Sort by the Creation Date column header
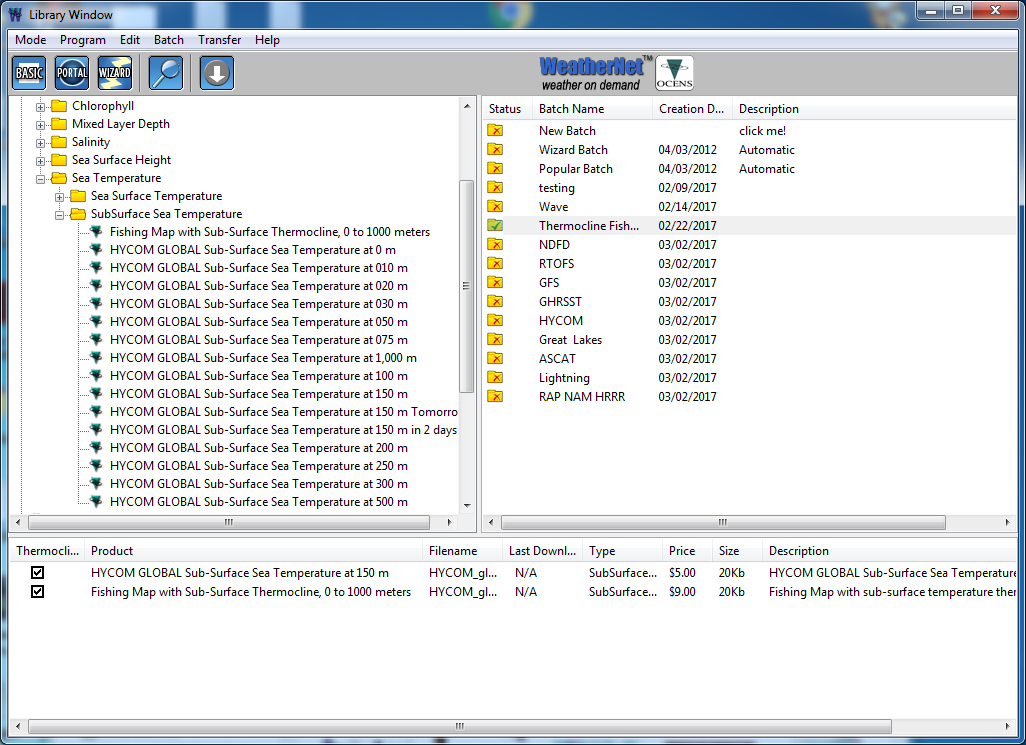 pos(692,109)
